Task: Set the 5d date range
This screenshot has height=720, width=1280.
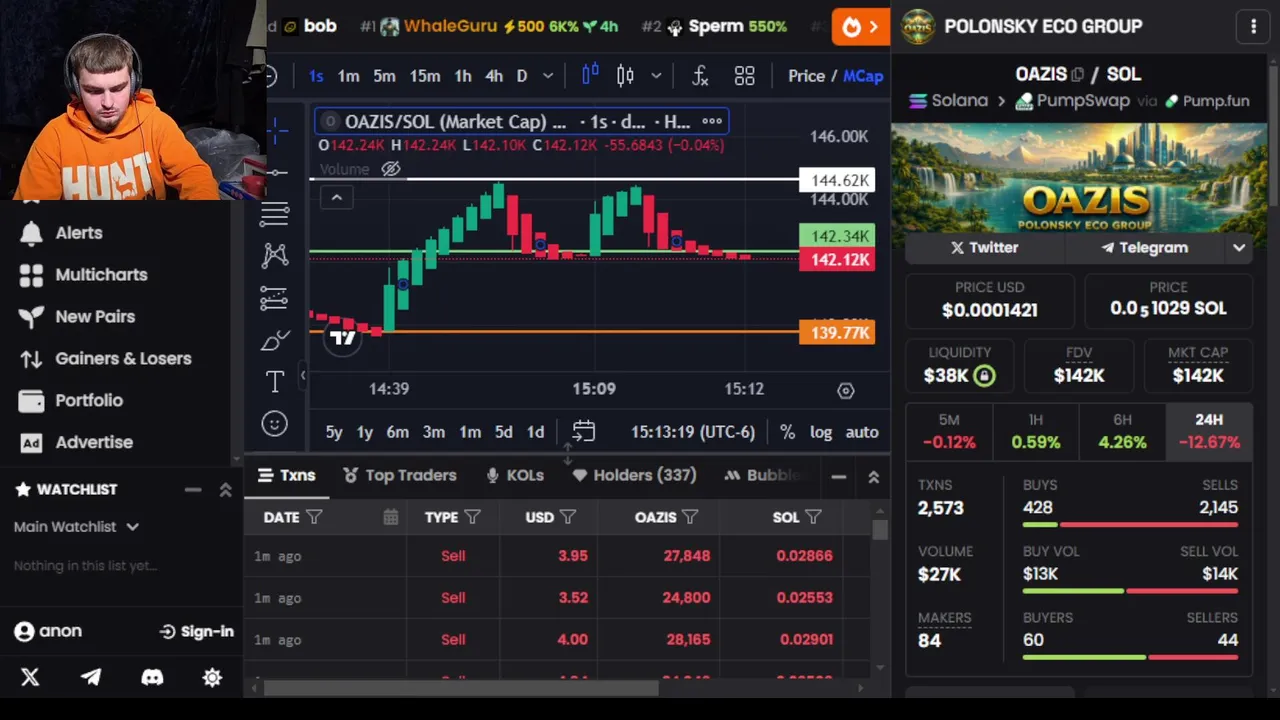Action: click(503, 432)
